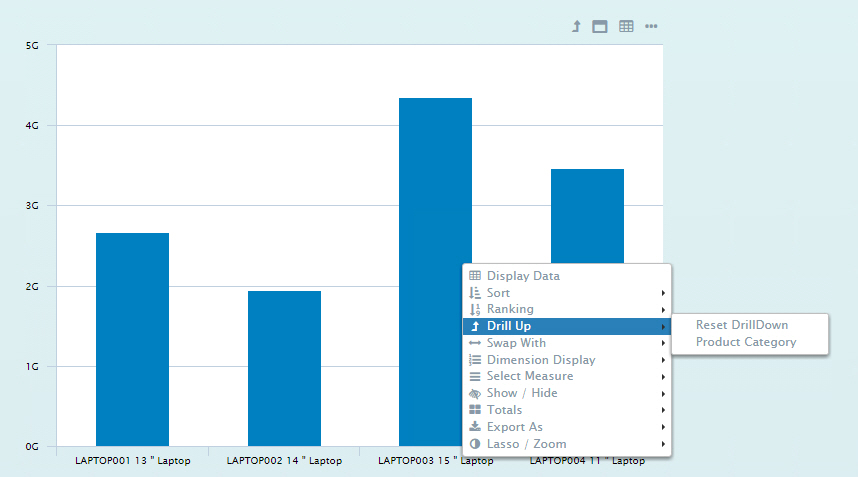Viewport: 858px width, 477px height.
Task: Click the Export As download icon
Action: (x=475, y=427)
